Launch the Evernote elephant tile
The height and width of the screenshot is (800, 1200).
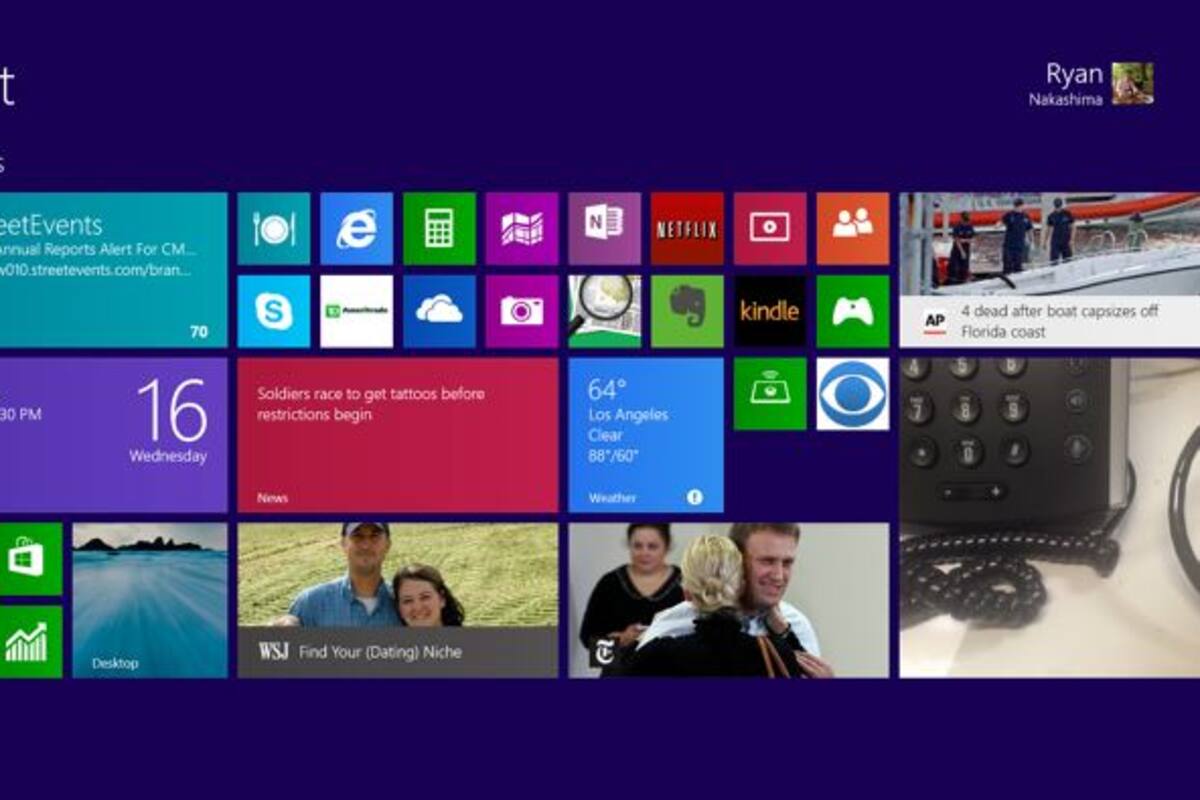click(687, 311)
